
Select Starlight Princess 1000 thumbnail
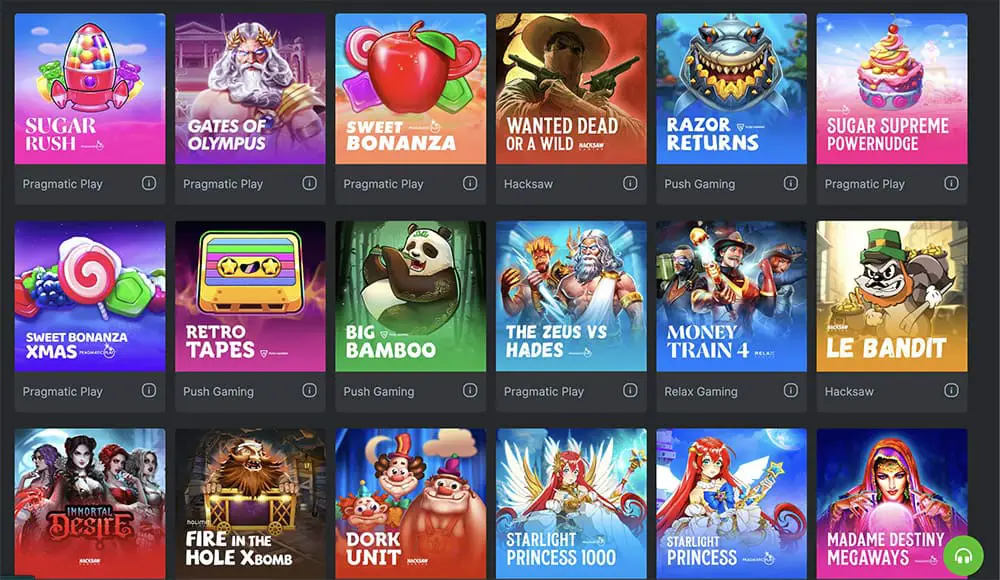pos(571,504)
